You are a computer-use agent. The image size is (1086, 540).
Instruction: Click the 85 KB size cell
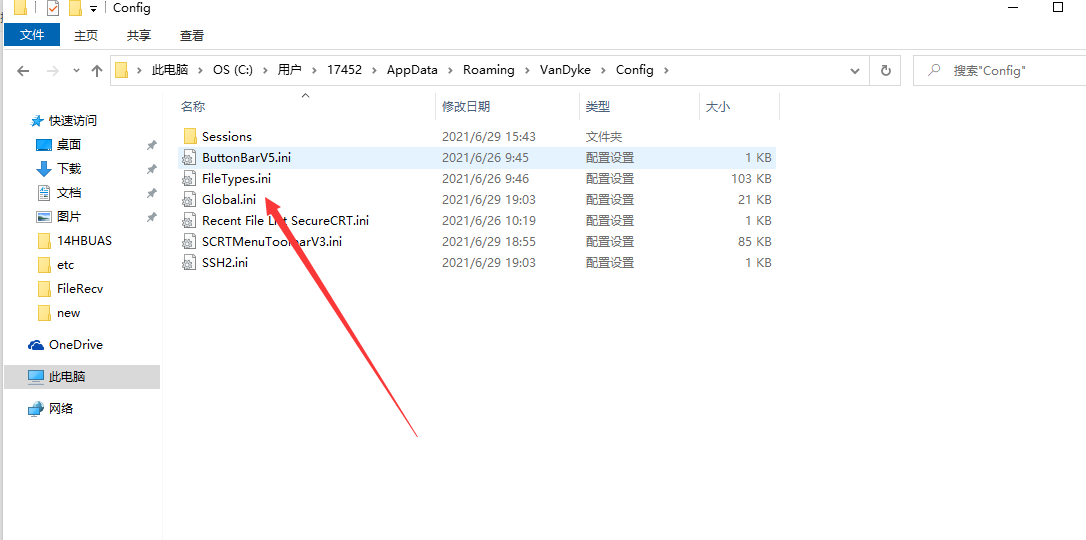pos(756,242)
